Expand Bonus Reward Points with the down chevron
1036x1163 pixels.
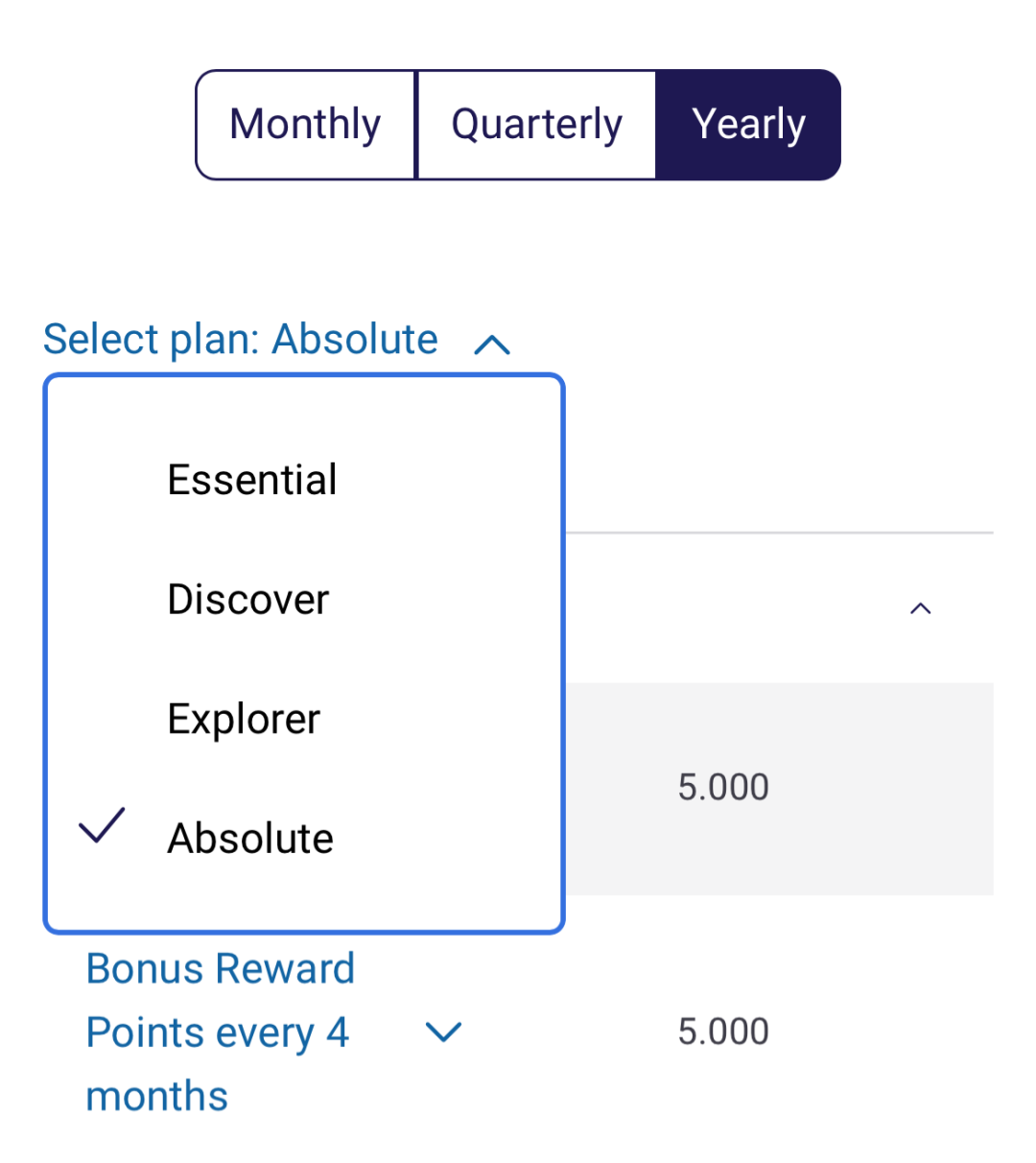tap(443, 1032)
